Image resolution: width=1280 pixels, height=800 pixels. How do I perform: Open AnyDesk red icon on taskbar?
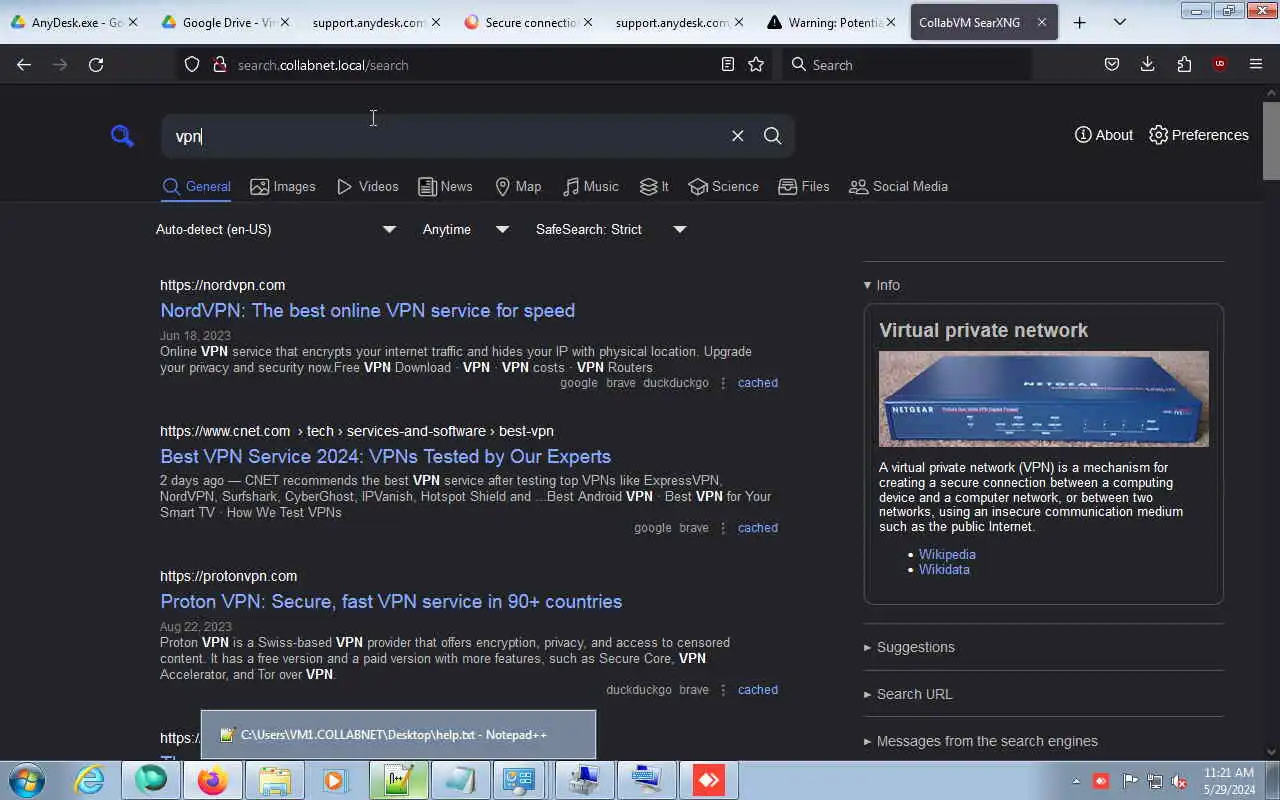click(x=709, y=780)
